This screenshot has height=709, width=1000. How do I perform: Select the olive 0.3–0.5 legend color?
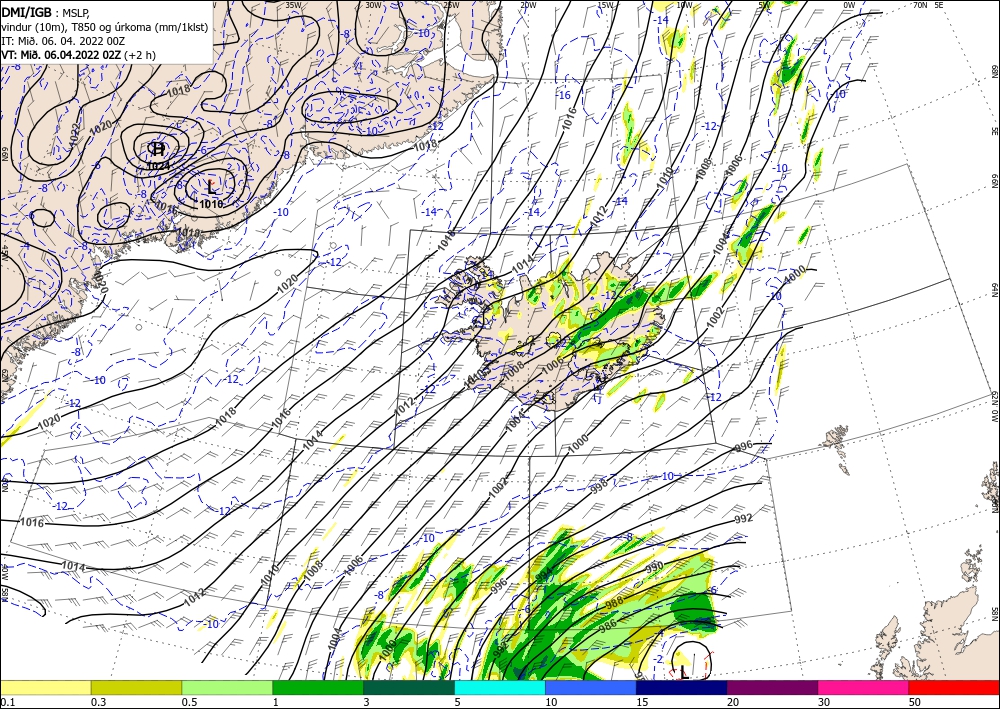tap(136, 687)
